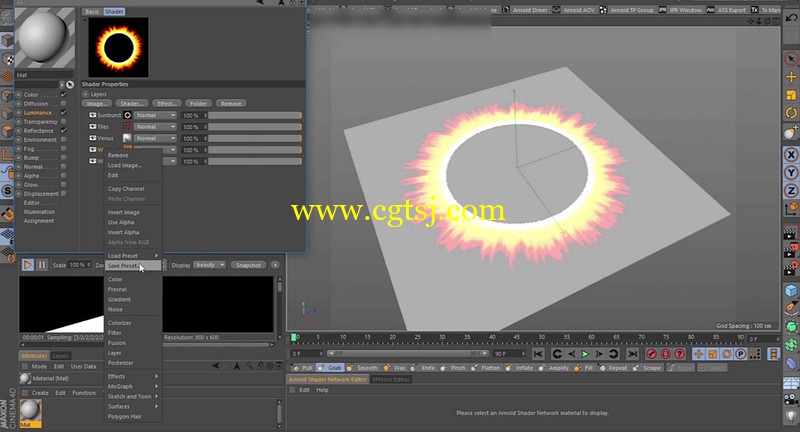Image resolution: width=800 pixels, height=432 pixels.
Task: Enable the Bump channel checkbox
Action: click(x=63, y=158)
